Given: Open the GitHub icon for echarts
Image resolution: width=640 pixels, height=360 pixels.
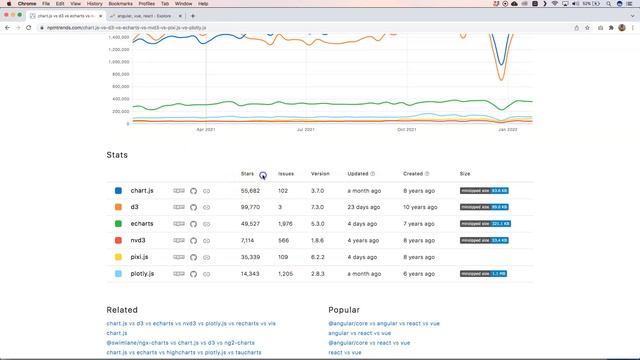Looking at the screenshot, I should [x=193, y=224].
